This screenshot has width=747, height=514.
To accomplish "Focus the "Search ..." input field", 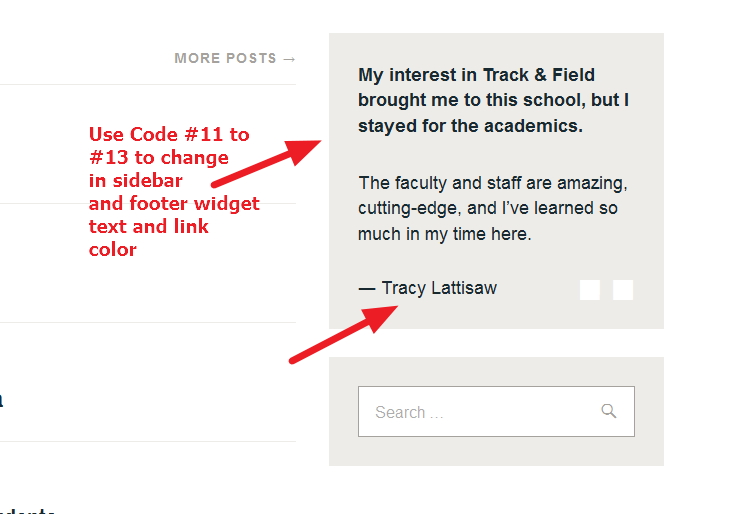I will pos(480,412).
